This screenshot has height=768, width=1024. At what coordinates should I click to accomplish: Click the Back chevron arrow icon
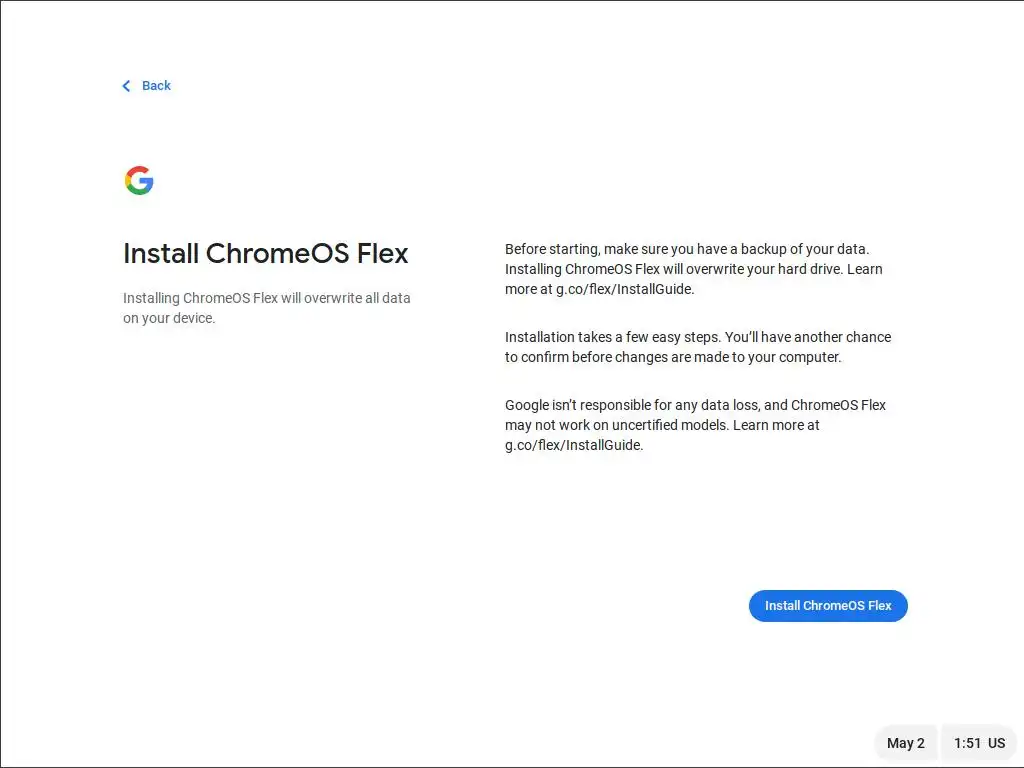click(126, 86)
